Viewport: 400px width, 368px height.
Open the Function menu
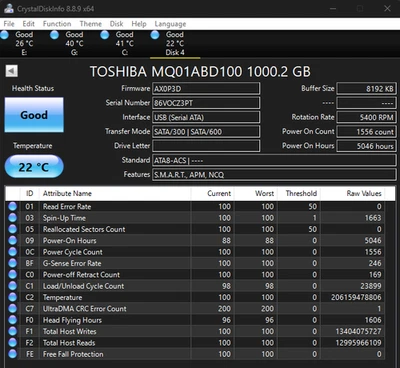click(57, 24)
